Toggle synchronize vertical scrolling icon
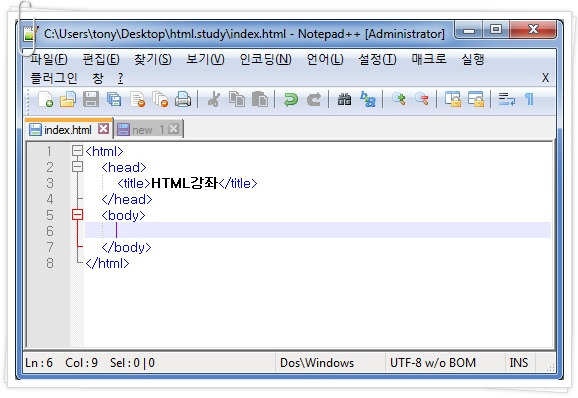 point(452,99)
